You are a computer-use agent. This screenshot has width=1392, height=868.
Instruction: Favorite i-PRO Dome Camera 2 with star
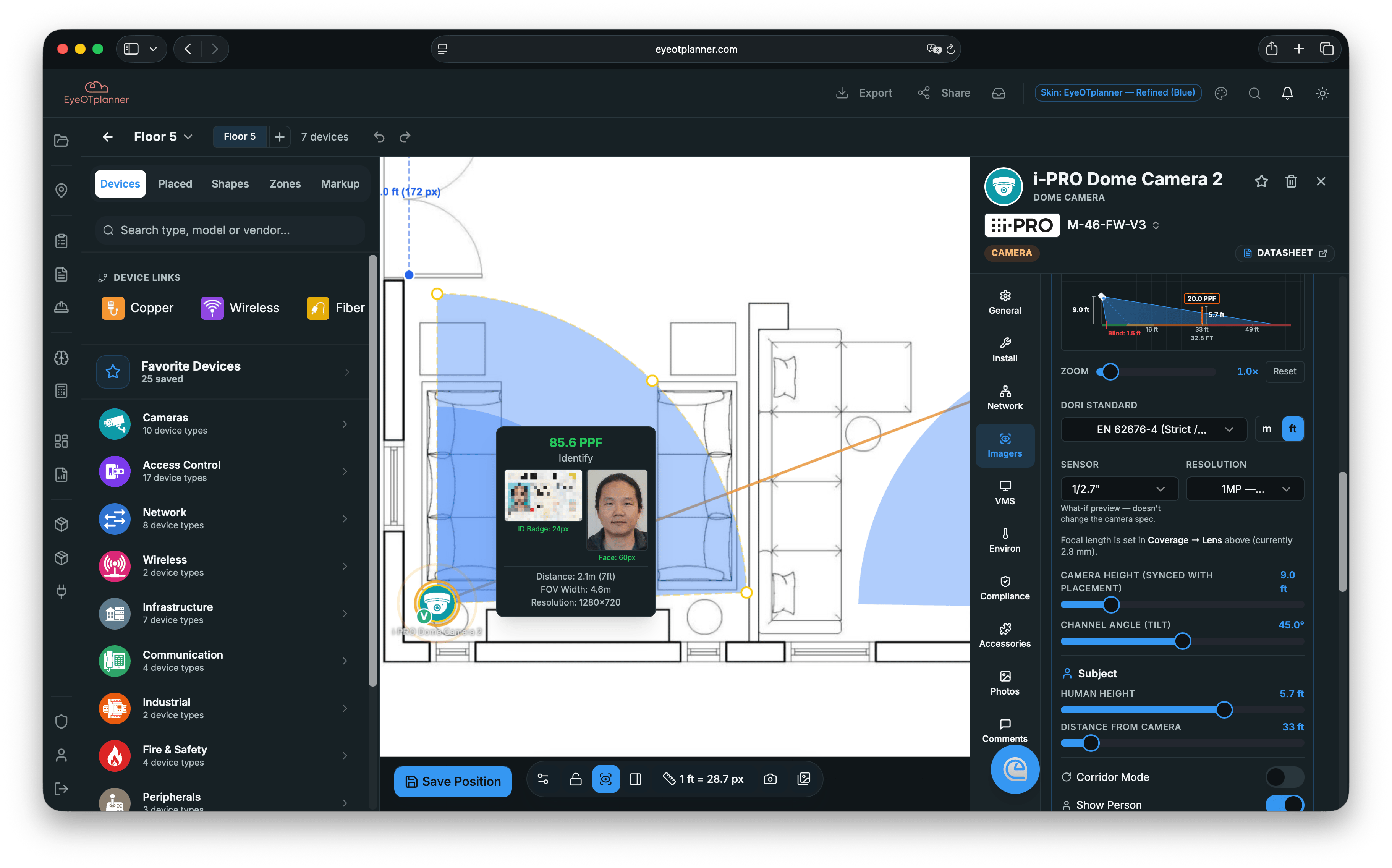(1261, 181)
